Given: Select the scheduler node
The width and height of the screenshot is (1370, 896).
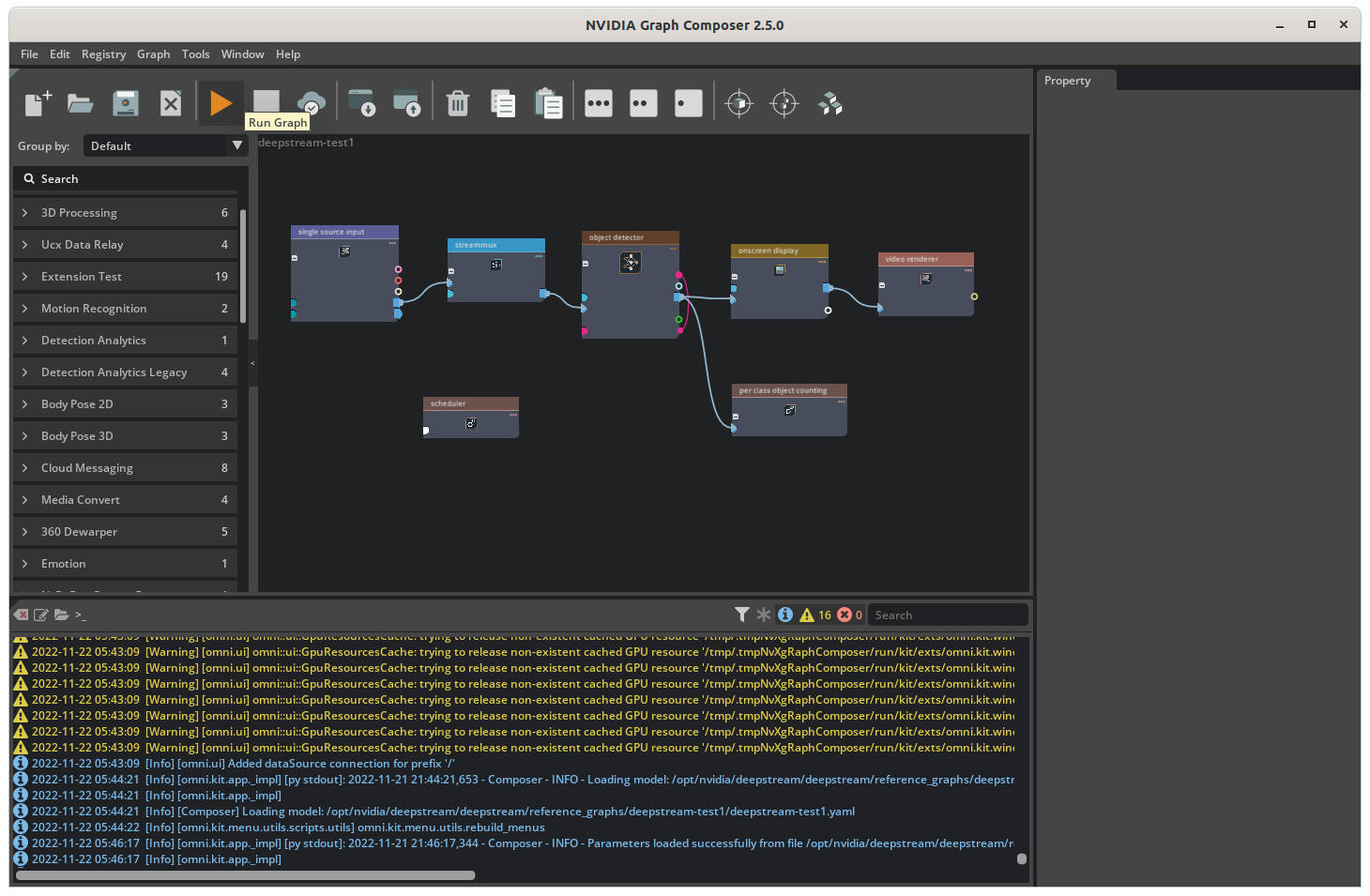Looking at the screenshot, I should pos(471,418).
